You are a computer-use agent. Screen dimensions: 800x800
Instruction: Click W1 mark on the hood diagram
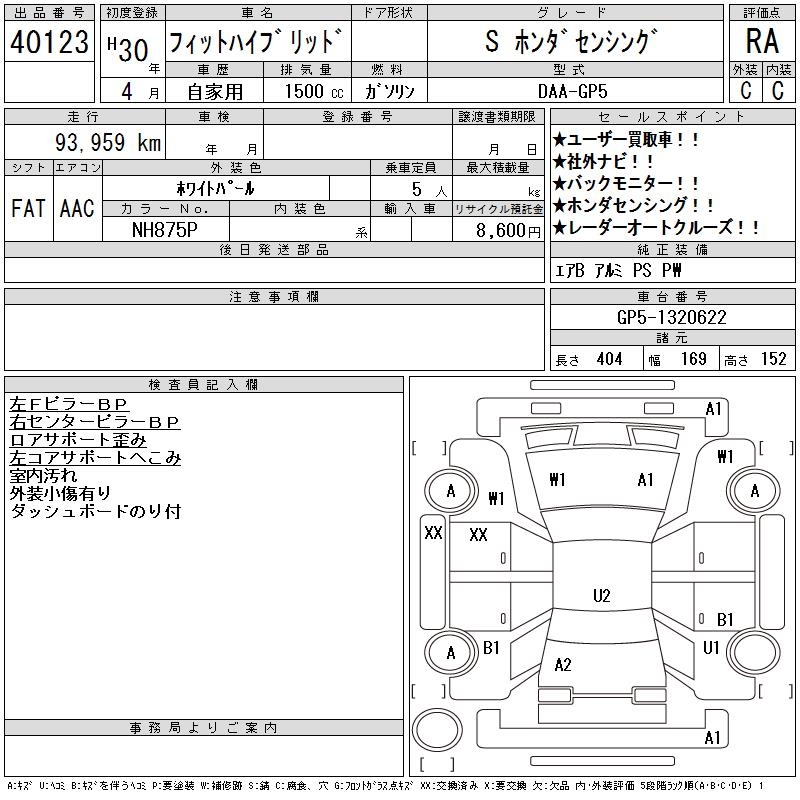click(x=557, y=480)
